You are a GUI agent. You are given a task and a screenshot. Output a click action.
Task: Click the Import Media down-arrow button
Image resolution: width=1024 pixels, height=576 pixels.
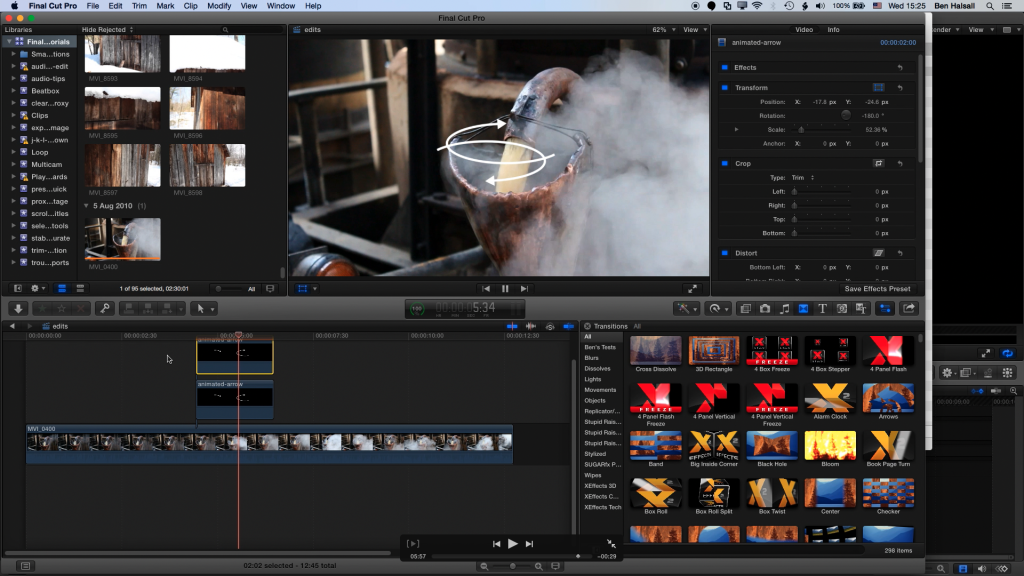click(18, 308)
